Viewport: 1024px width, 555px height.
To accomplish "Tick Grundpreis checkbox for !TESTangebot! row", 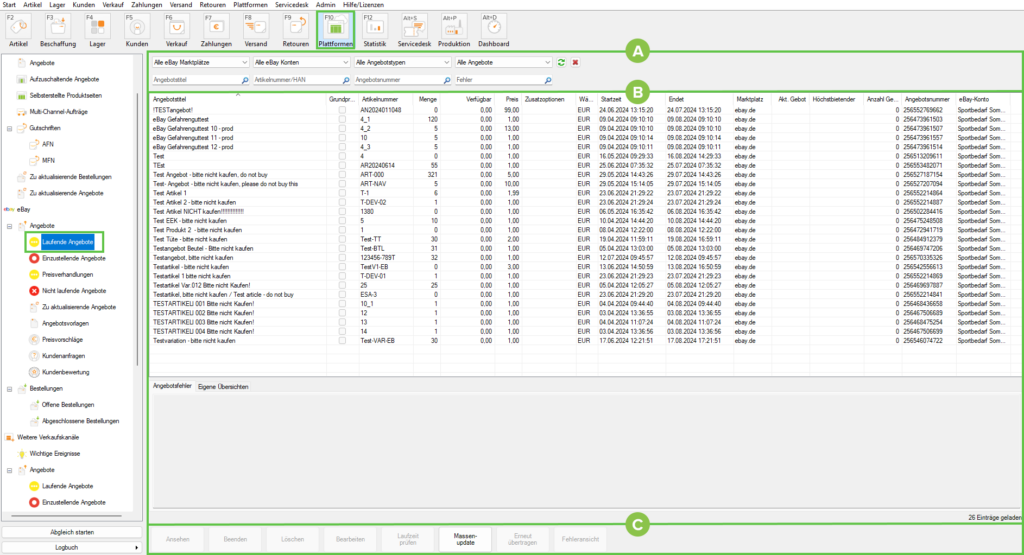I will click(343, 110).
